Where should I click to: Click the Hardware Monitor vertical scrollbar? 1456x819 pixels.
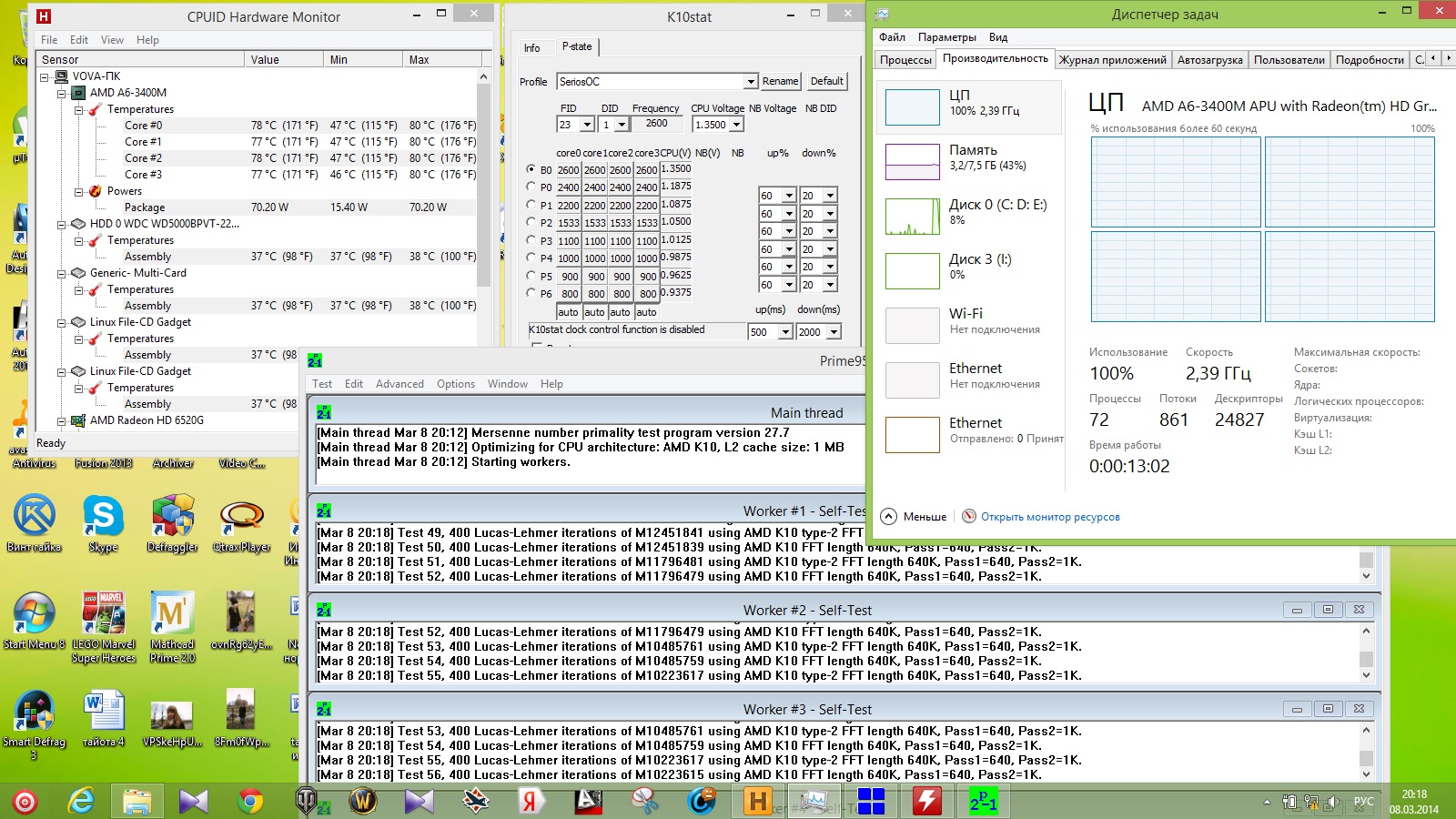coord(483,182)
